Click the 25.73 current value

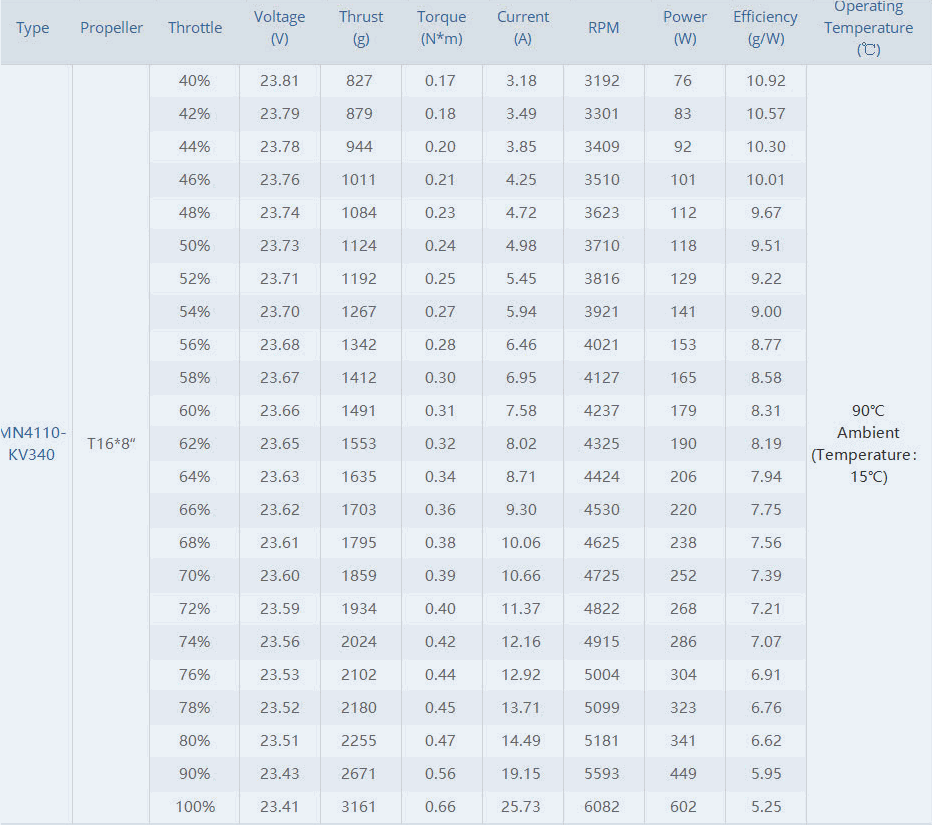point(521,807)
